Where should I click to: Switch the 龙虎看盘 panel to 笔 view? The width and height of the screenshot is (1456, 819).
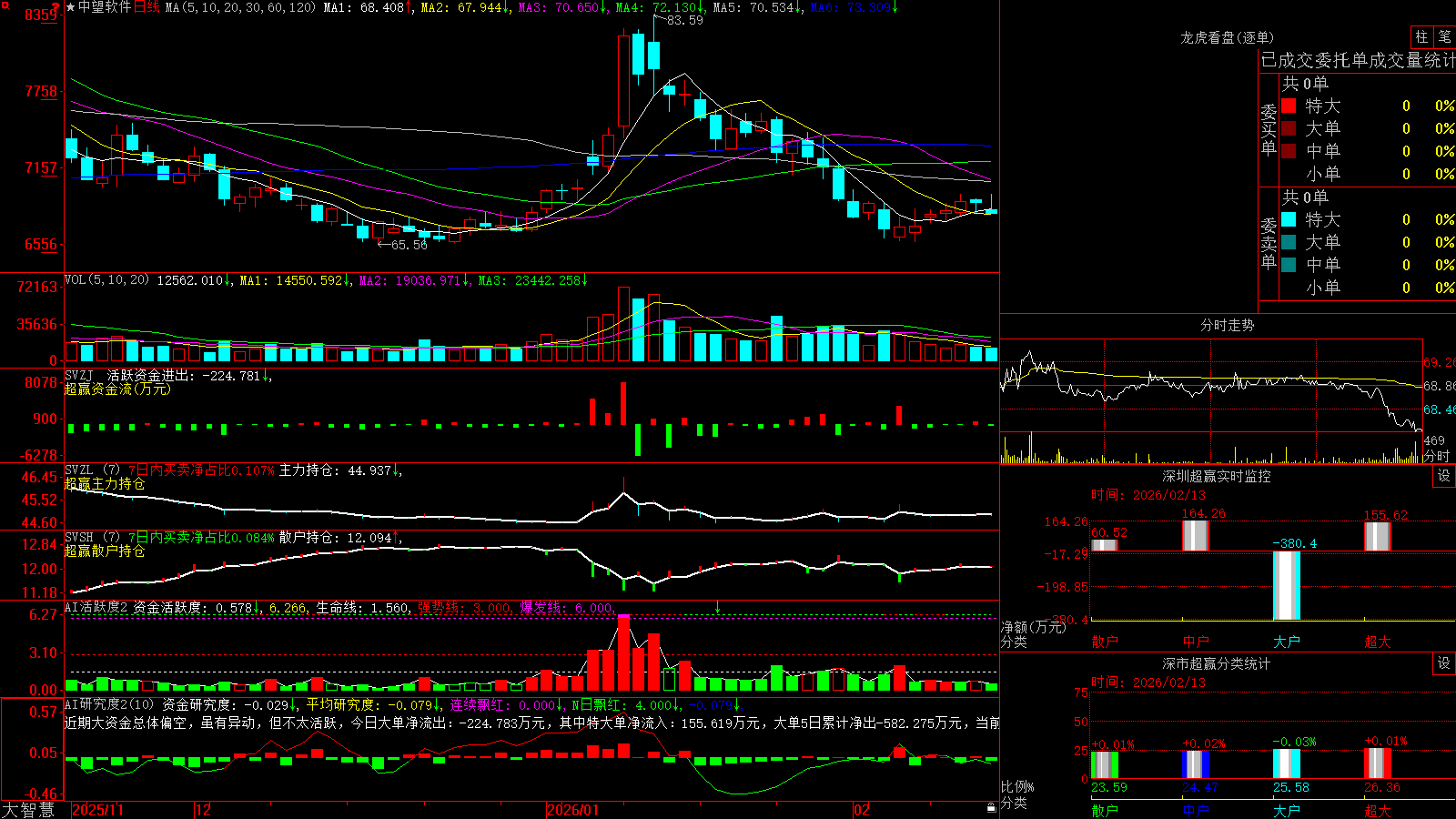1444,36
